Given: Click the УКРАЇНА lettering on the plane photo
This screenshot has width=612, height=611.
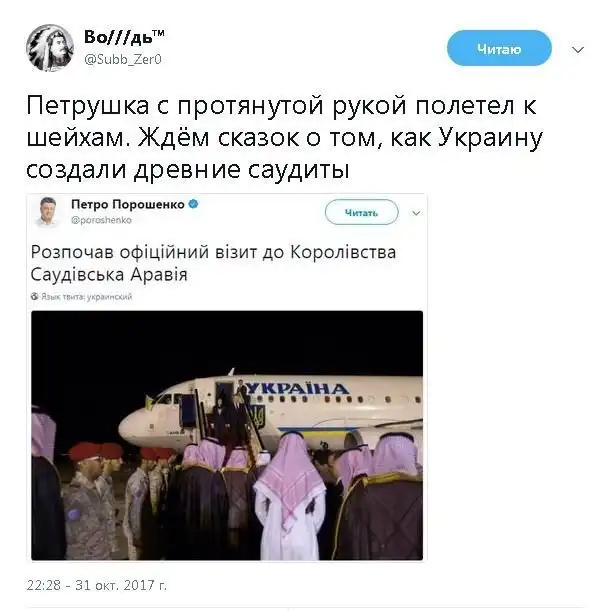Looking at the screenshot, I should 297,388.
